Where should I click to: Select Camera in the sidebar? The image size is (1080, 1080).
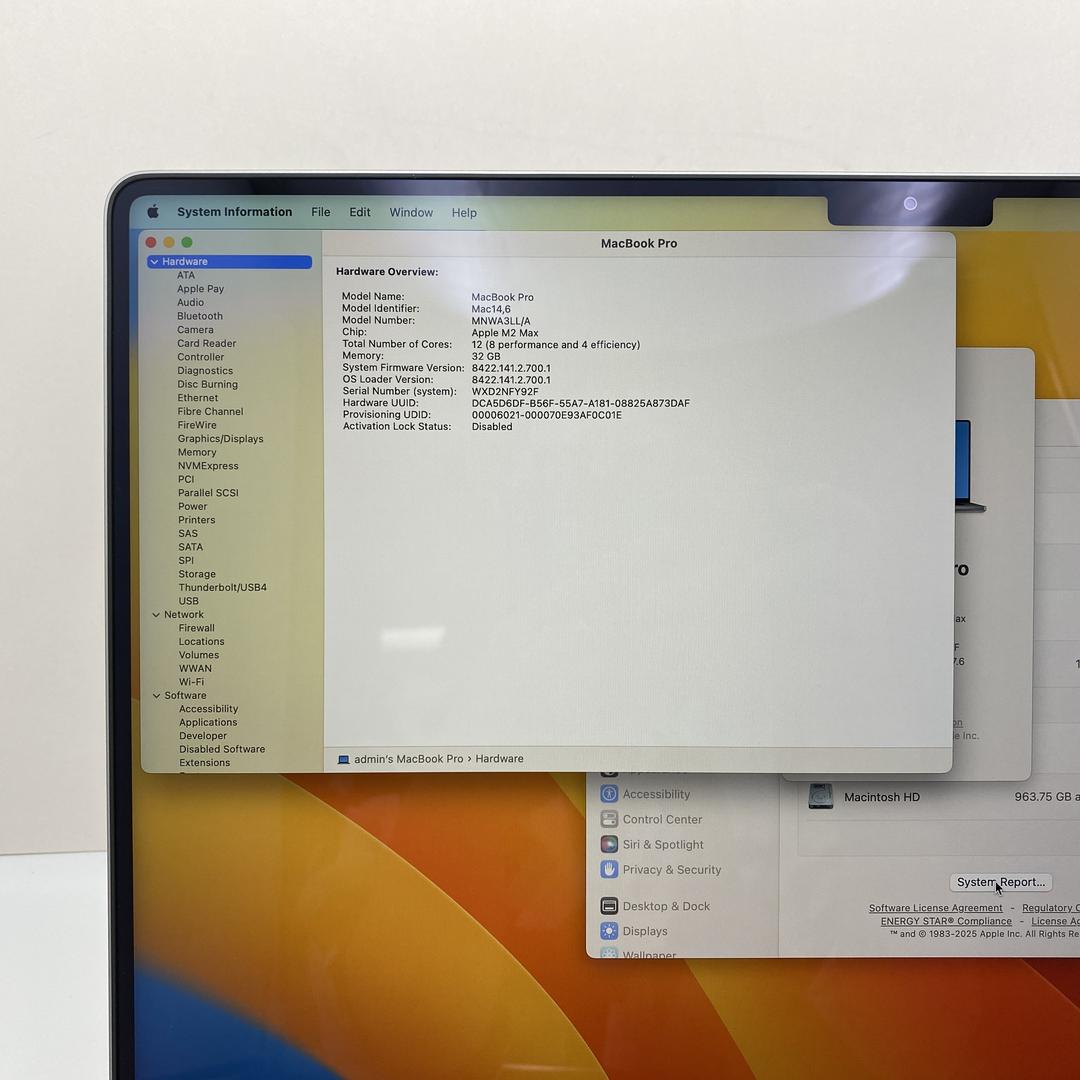(196, 330)
